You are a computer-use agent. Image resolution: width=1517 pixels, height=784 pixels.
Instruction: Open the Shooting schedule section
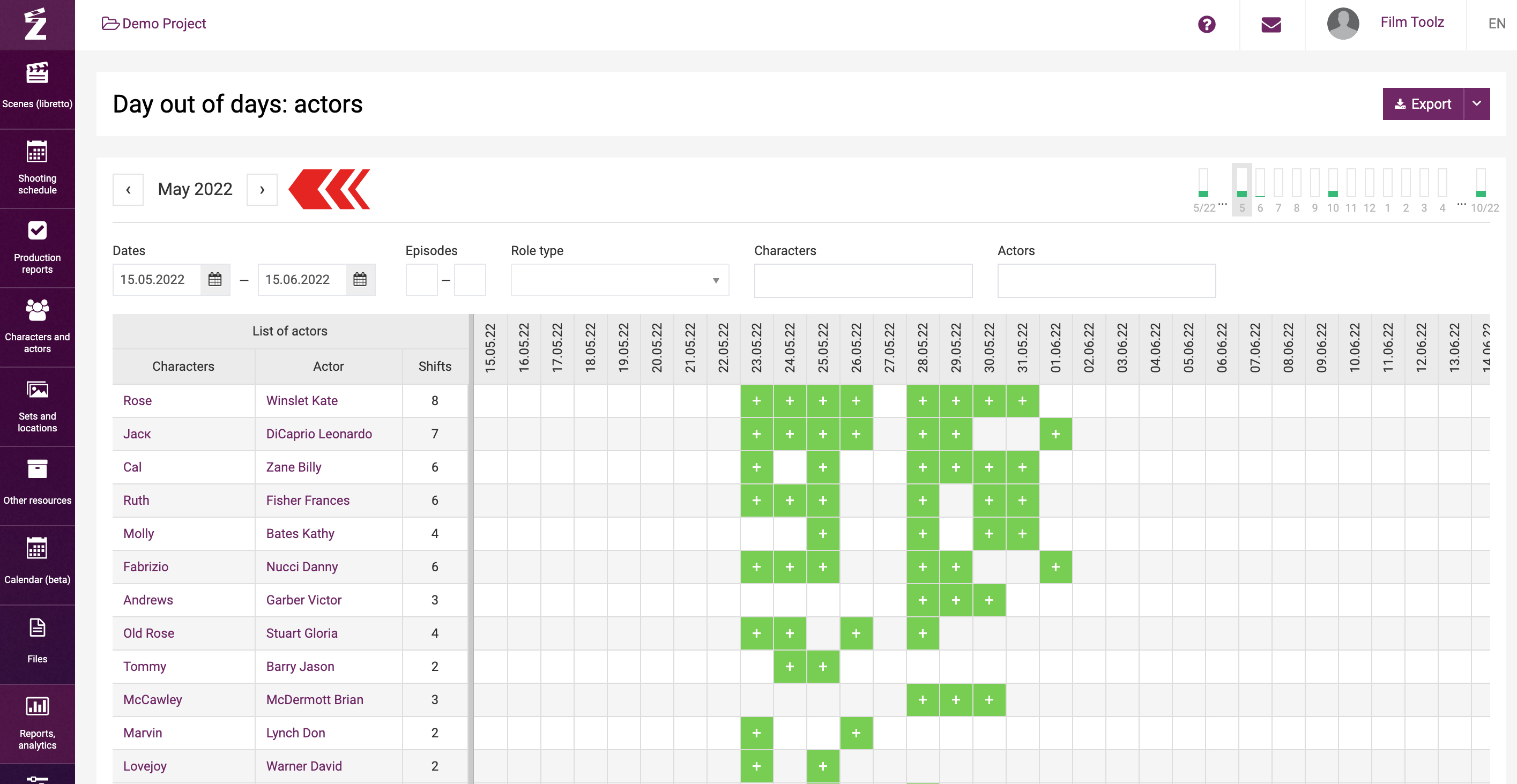pyautogui.click(x=37, y=168)
